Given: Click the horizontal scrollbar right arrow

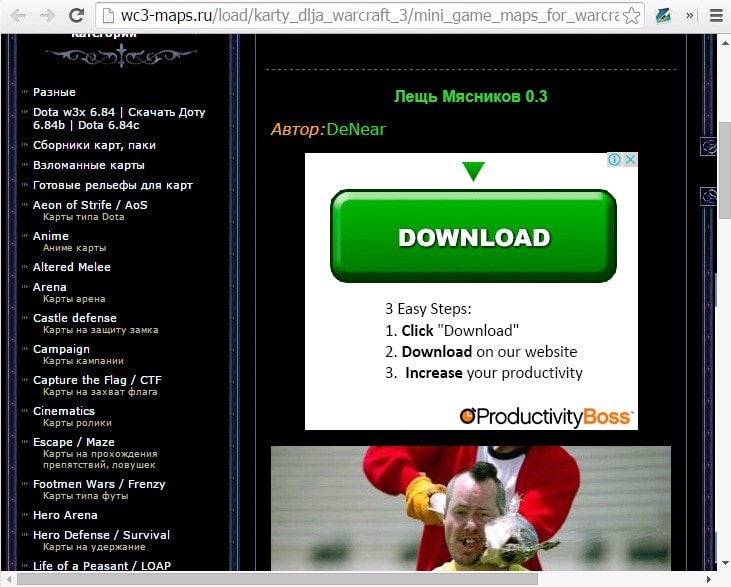Looking at the screenshot, I should pos(709,579).
